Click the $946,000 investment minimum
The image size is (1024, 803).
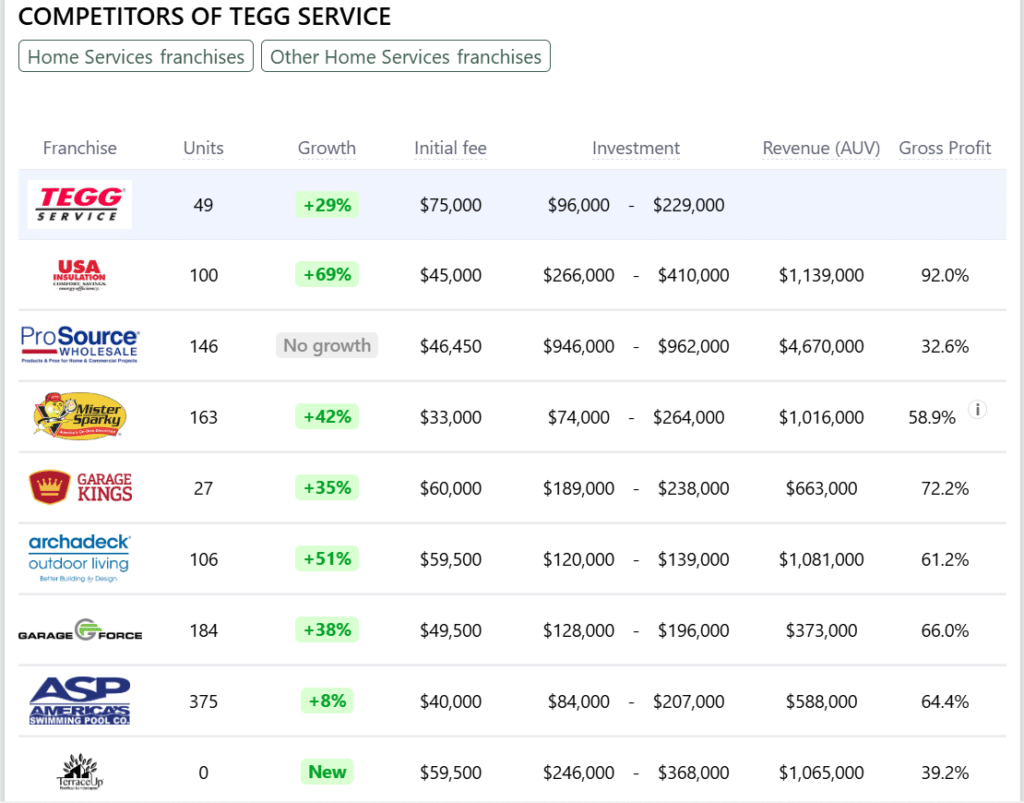(579, 346)
